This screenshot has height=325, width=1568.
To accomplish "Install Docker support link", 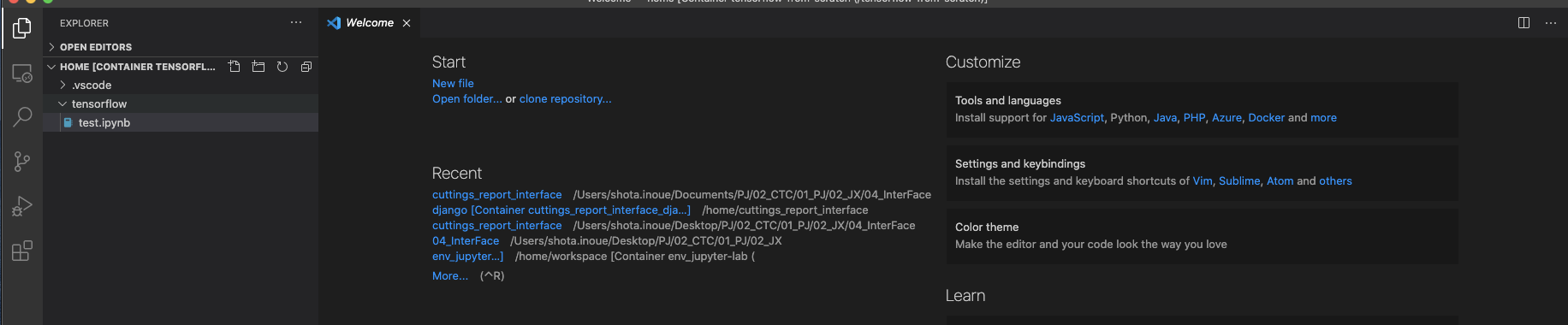I will [x=1267, y=118].
